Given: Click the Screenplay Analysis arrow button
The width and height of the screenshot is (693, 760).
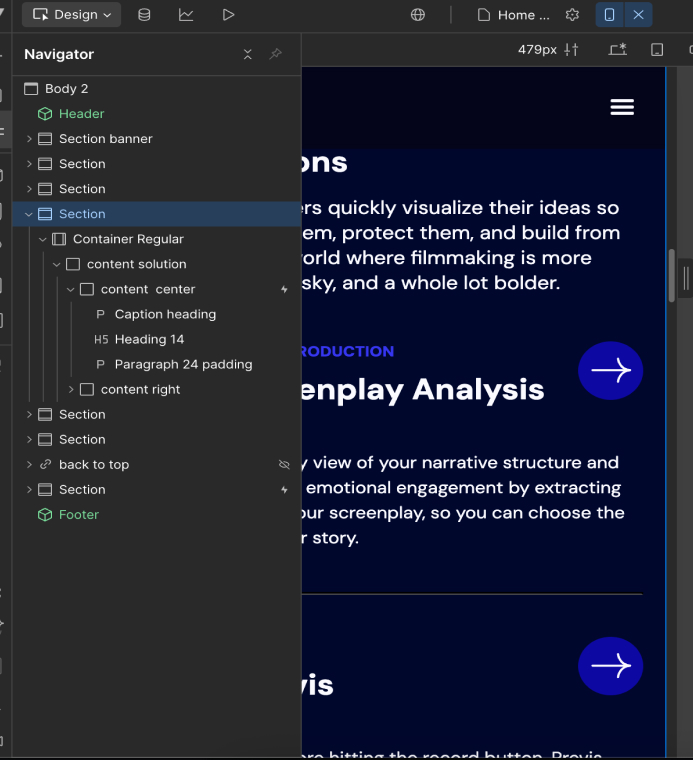Looking at the screenshot, I should tap(610, 371).
